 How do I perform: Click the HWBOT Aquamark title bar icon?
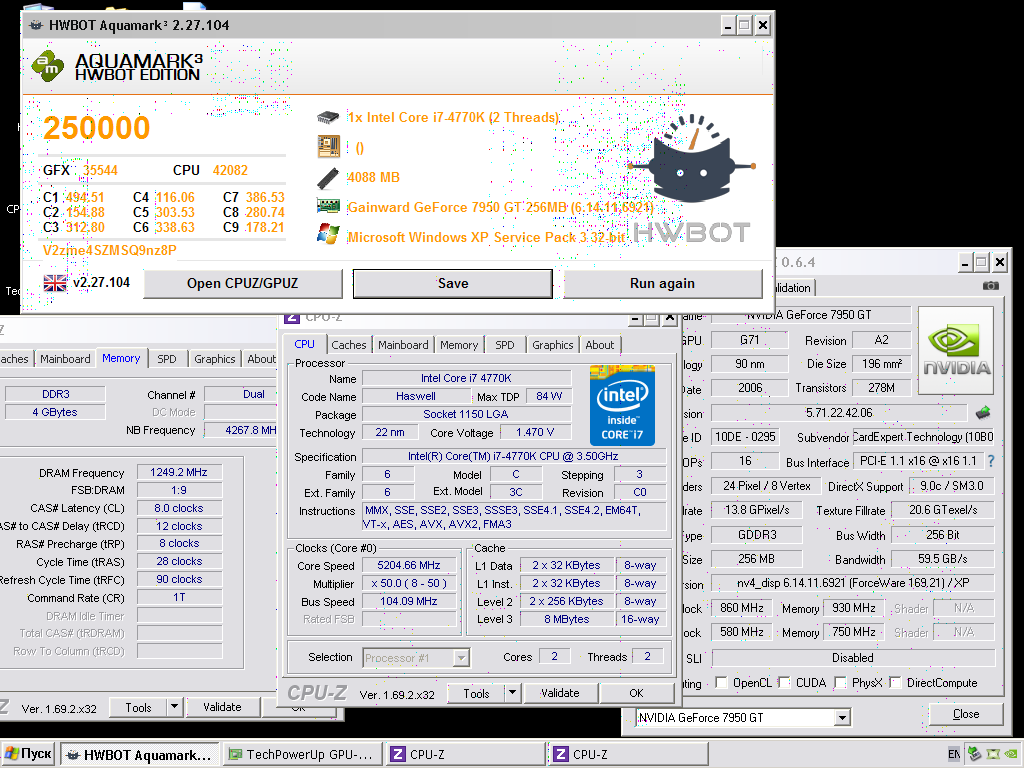pyautogui.click(x=36, y=25)
